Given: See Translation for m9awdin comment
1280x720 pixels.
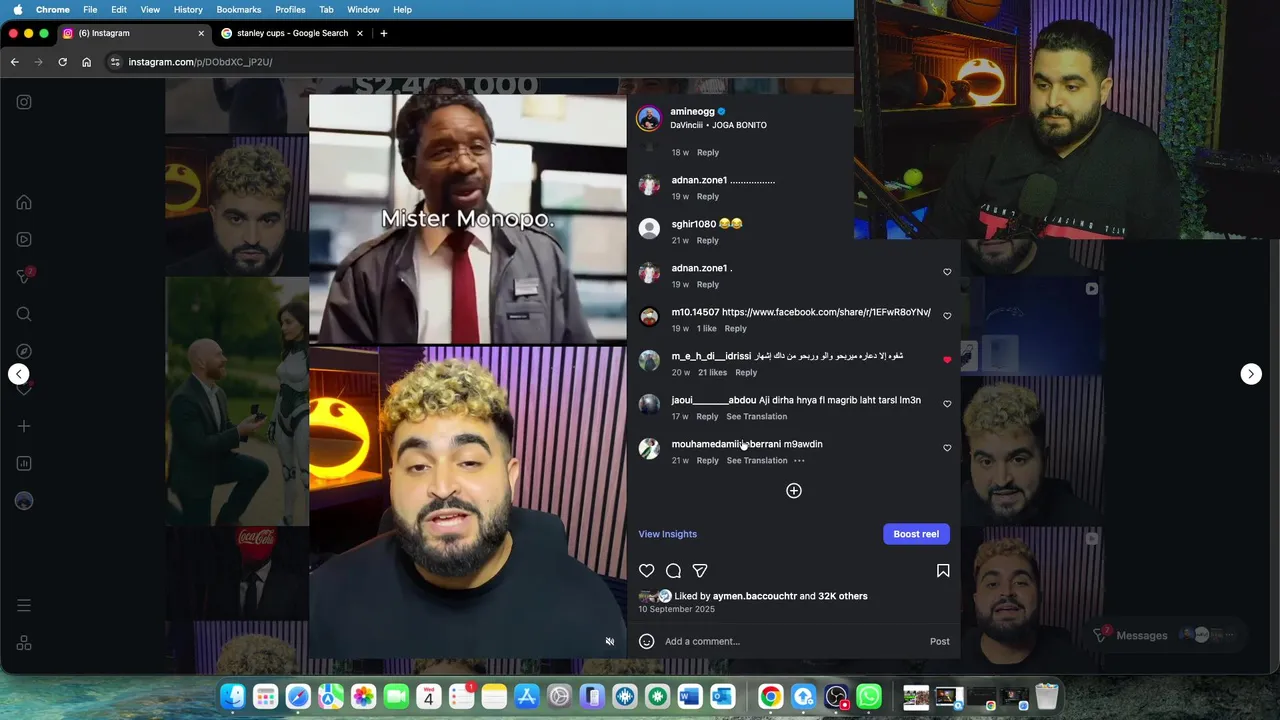Looking at the screenshot, I should 757,461.
